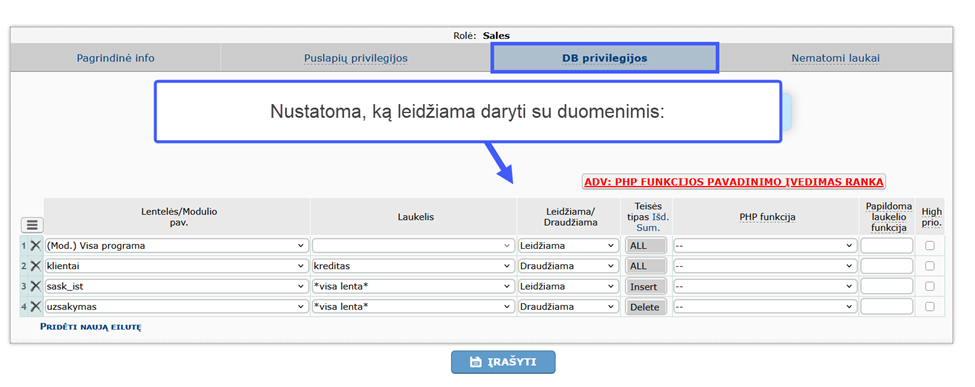The image size is (975, 387).
Task: Open PHP funkcija dropdown on uzsakymas row
Action: 765,307
